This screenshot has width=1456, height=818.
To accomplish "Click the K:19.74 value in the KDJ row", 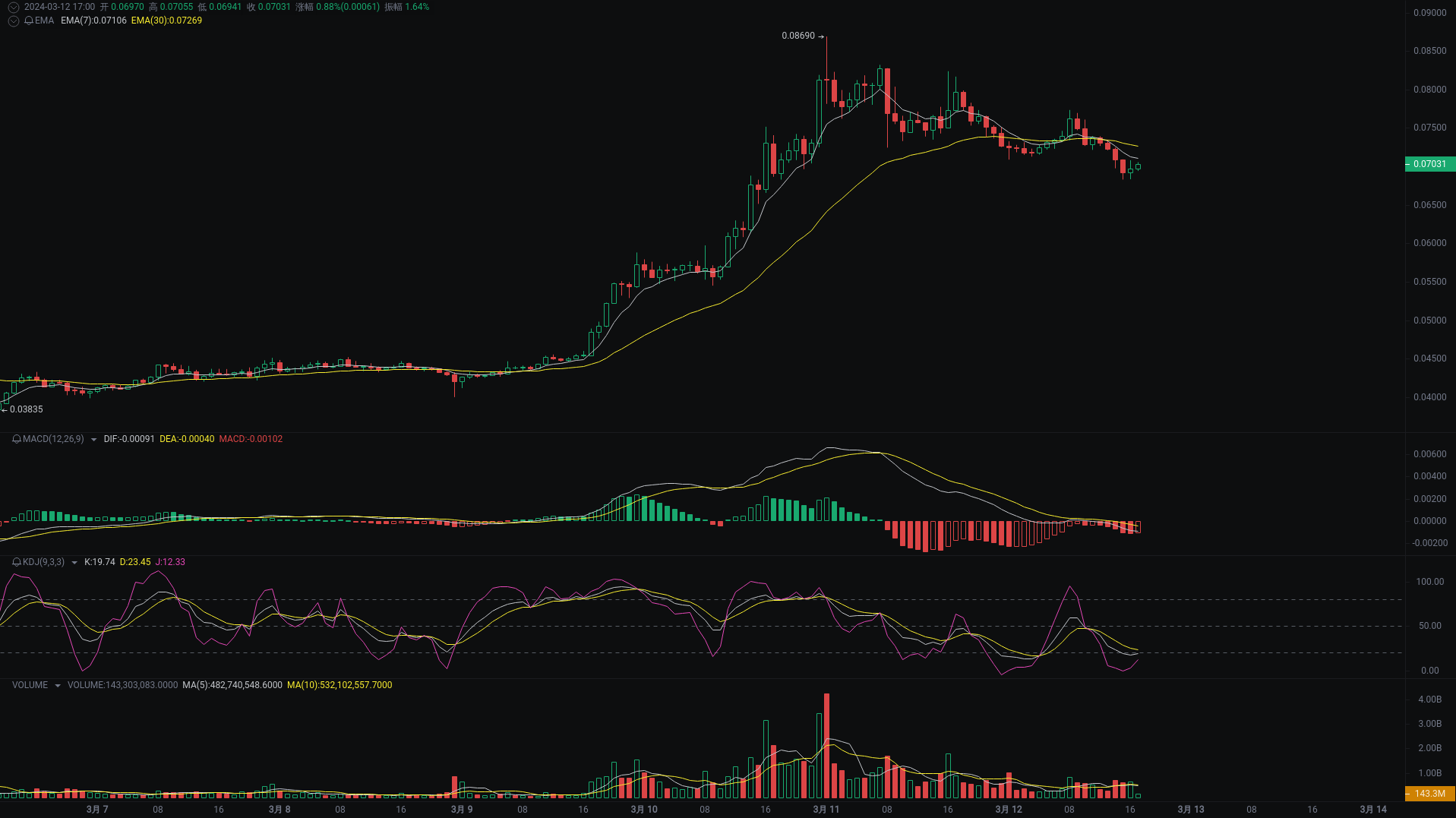I will click(x=99, y=562).
